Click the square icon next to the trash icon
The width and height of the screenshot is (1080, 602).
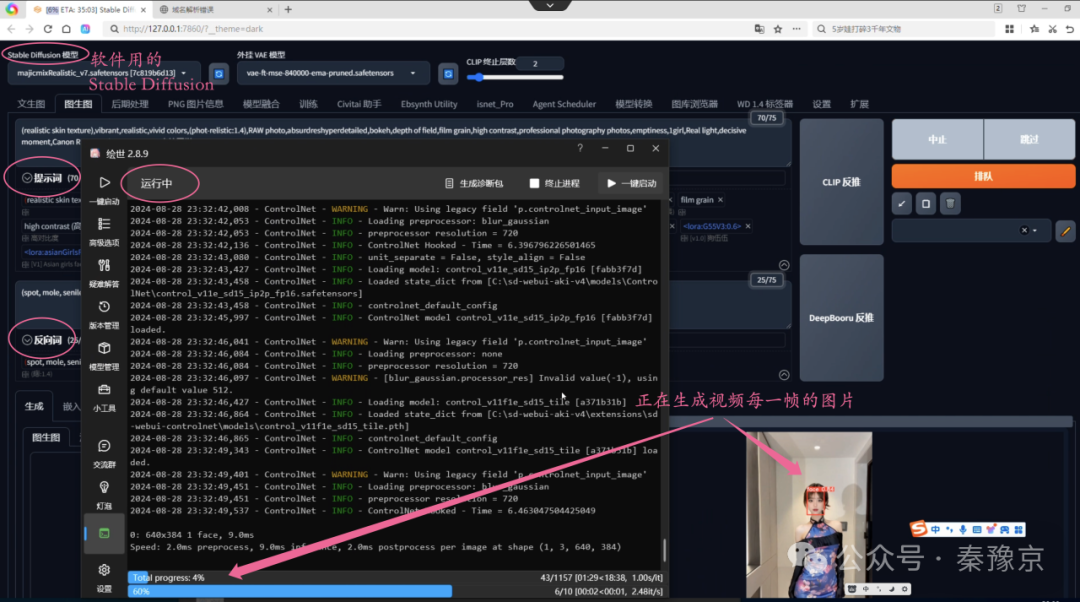tap(926, 204)
